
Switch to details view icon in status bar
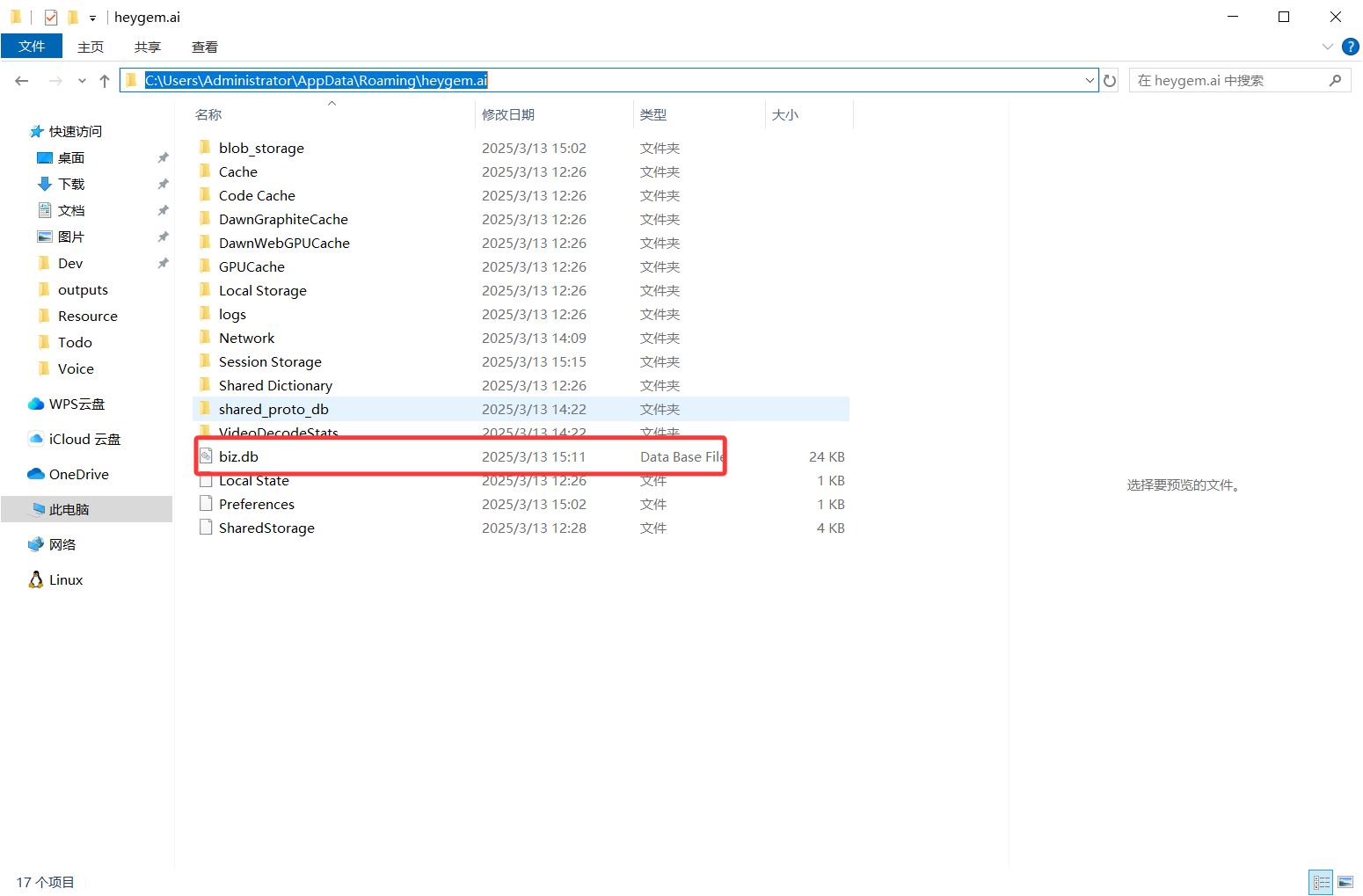(x=1321, y=882)
